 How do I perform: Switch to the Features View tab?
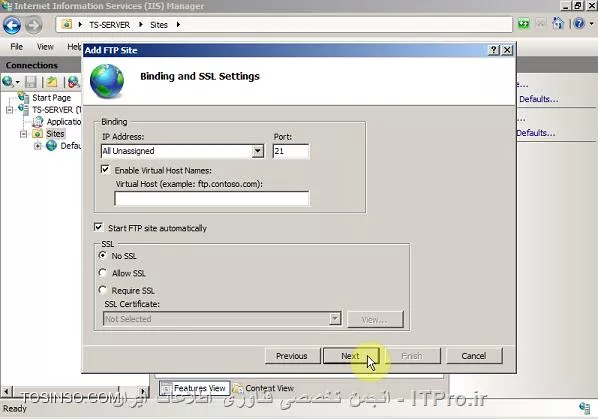194,388
